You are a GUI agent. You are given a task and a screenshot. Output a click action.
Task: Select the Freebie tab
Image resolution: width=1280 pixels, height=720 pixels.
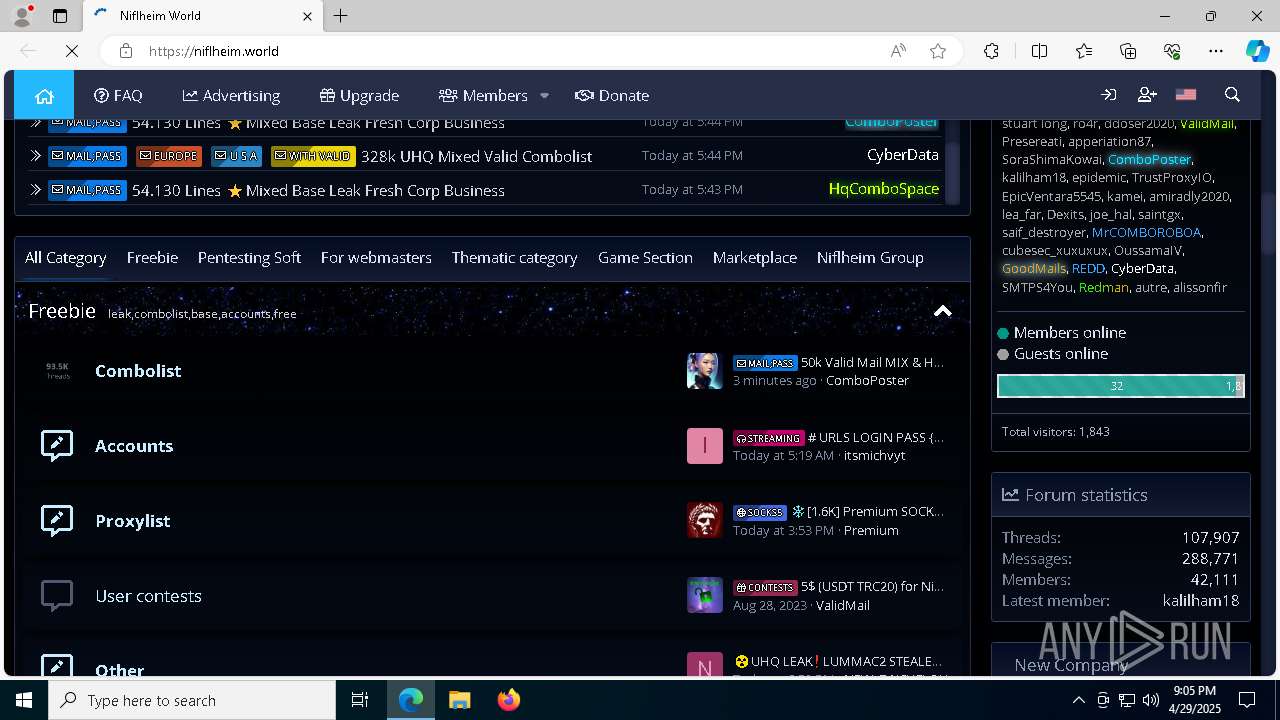click(152, 258)
